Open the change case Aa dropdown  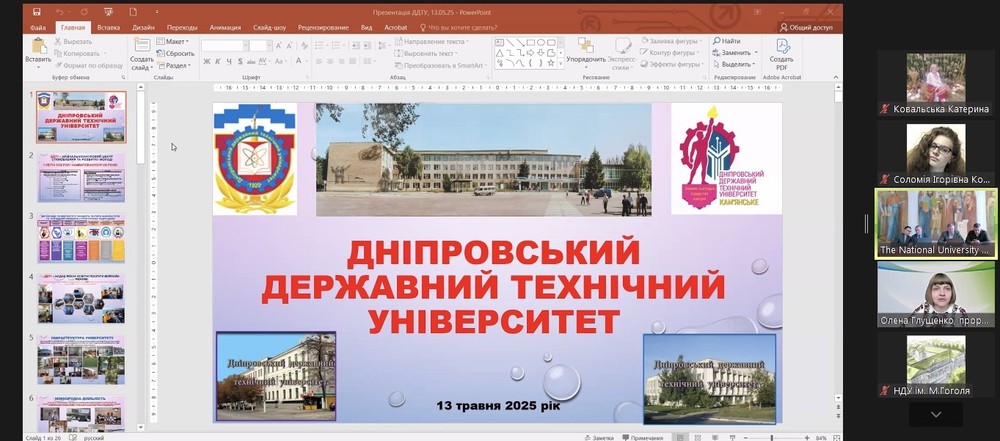pyautogui.click(x=281, y=61)
